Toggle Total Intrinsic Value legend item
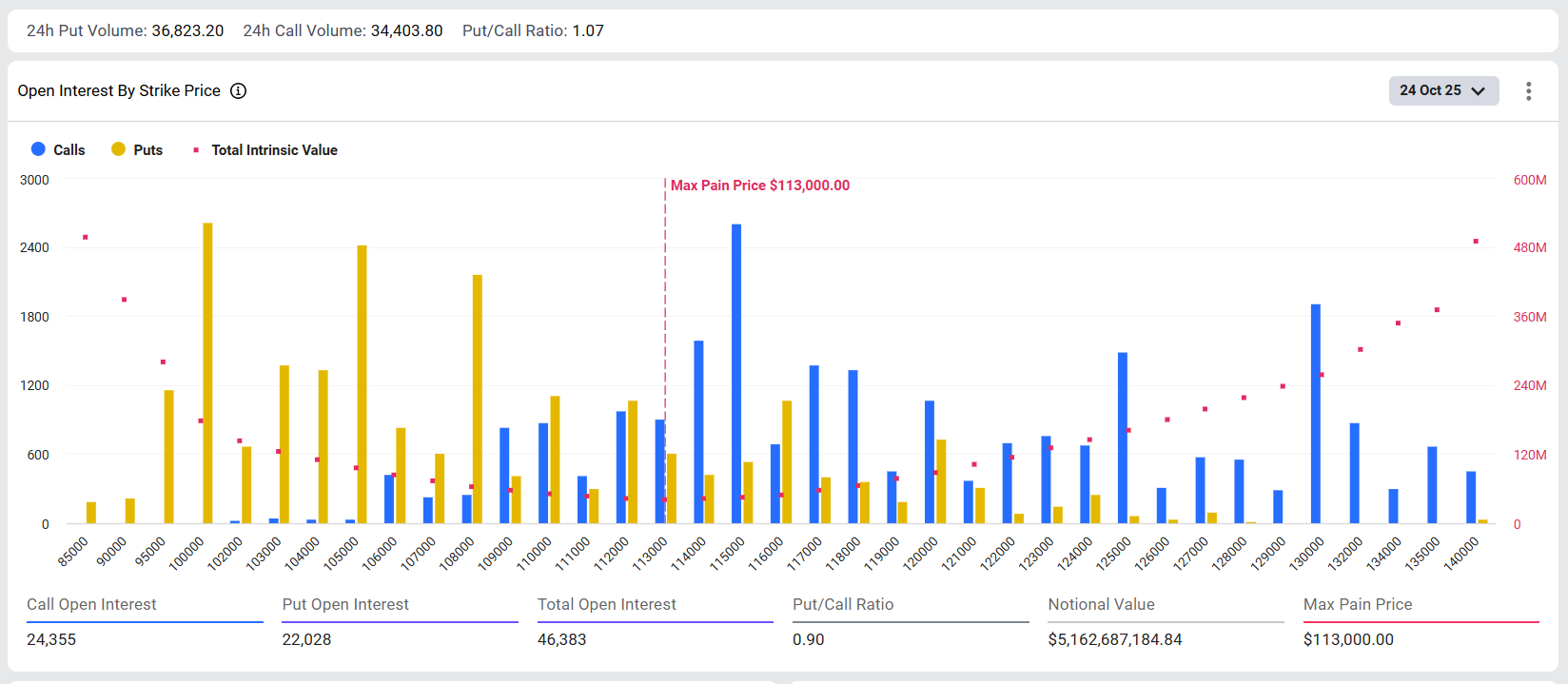 tap(274, 150)
